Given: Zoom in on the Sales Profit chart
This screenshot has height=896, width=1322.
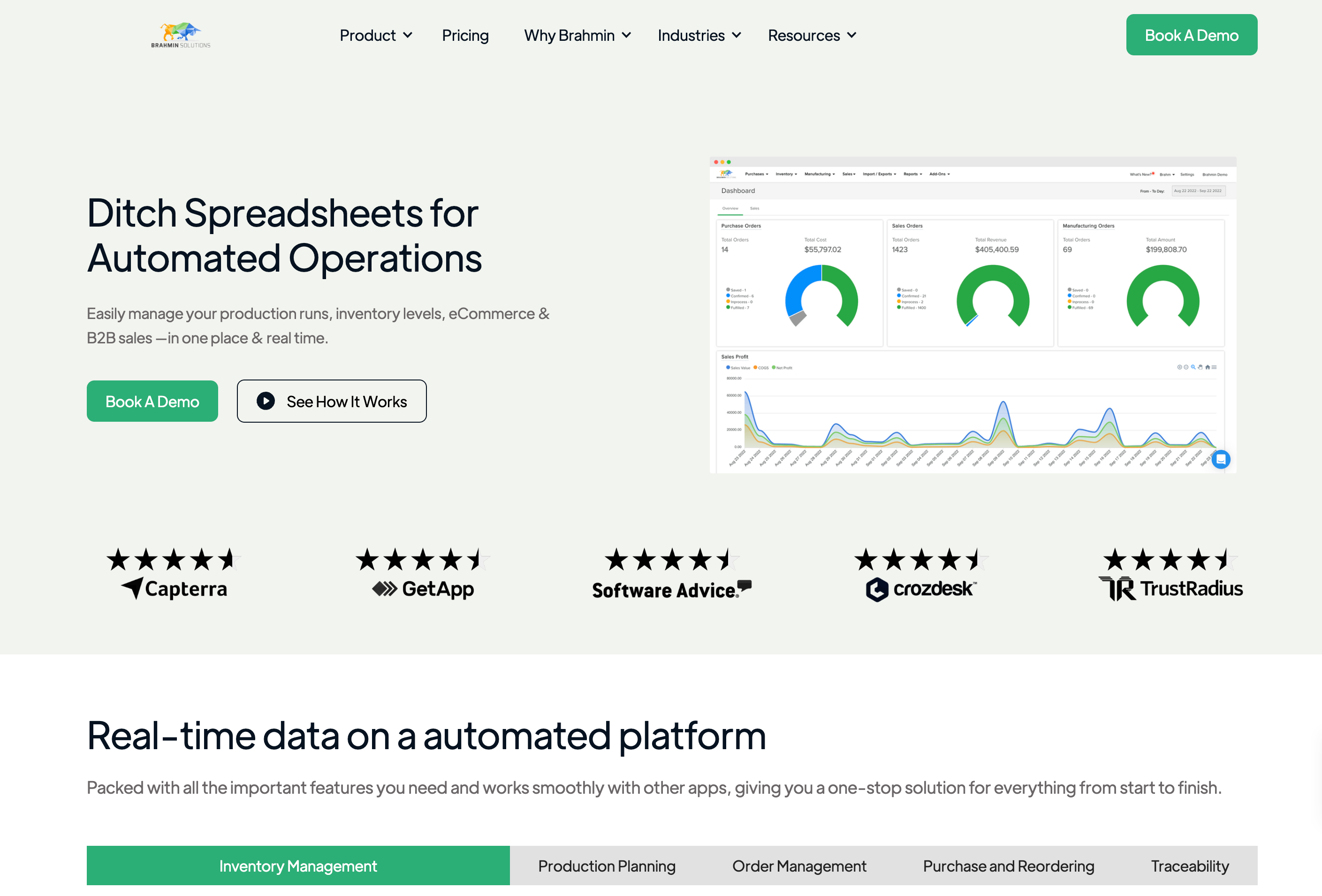Looking at the screenshot, I should coord(1180,367).
